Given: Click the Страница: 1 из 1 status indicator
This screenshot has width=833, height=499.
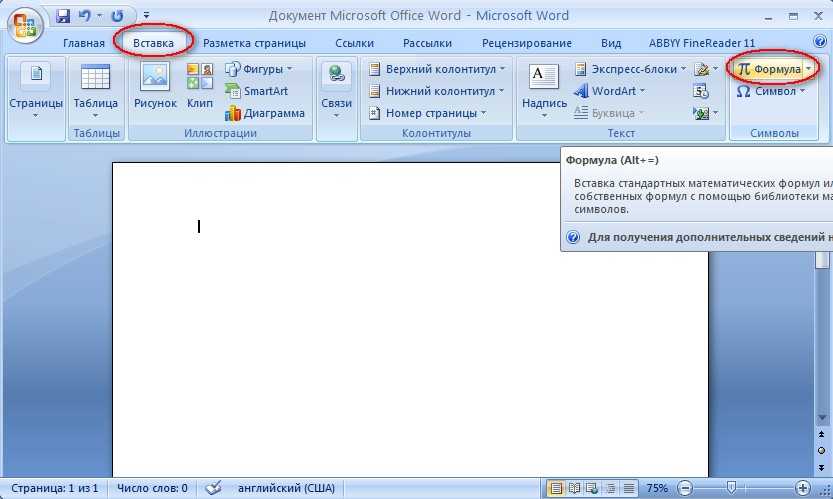Looking at the screenshot, I should 54,488.
